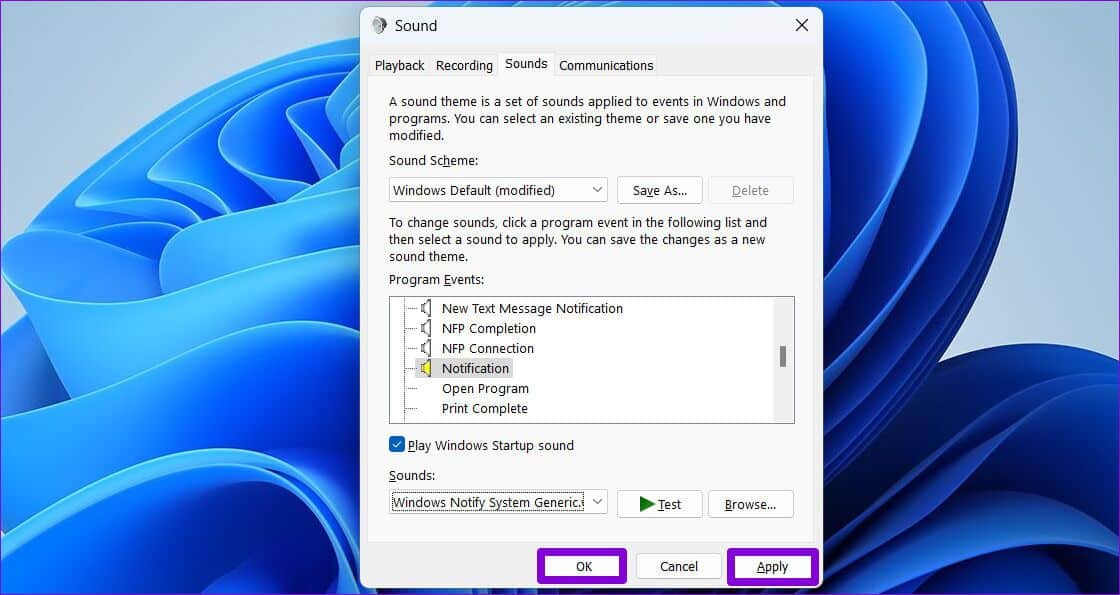Click the speaker icon beside New Text Message Notification
Image resolution: width=1120 pixels, height=595 pixels.
tap(426, 308)
